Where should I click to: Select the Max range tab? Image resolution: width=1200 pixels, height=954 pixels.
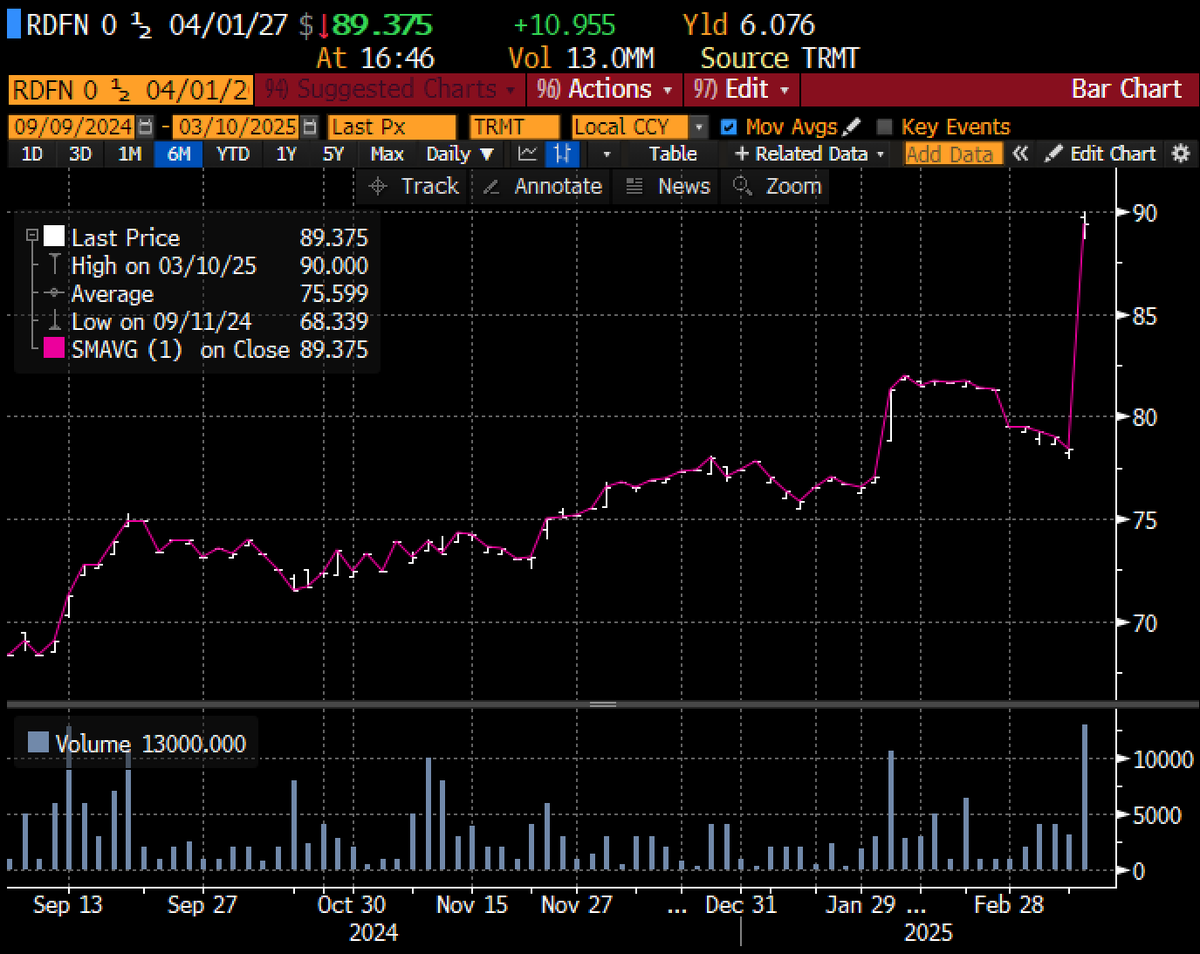point(386,154)
